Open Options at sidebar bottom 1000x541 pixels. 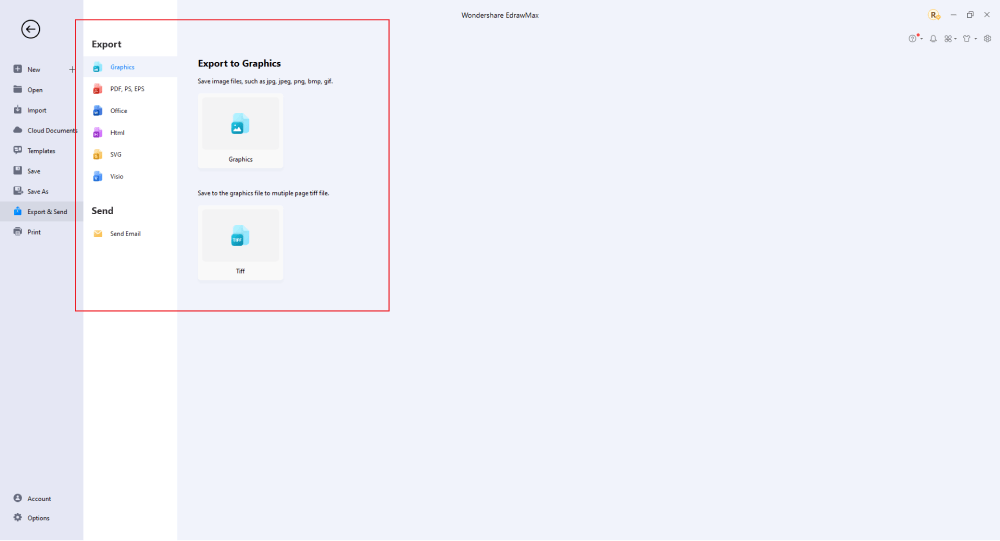coord(38,518)
